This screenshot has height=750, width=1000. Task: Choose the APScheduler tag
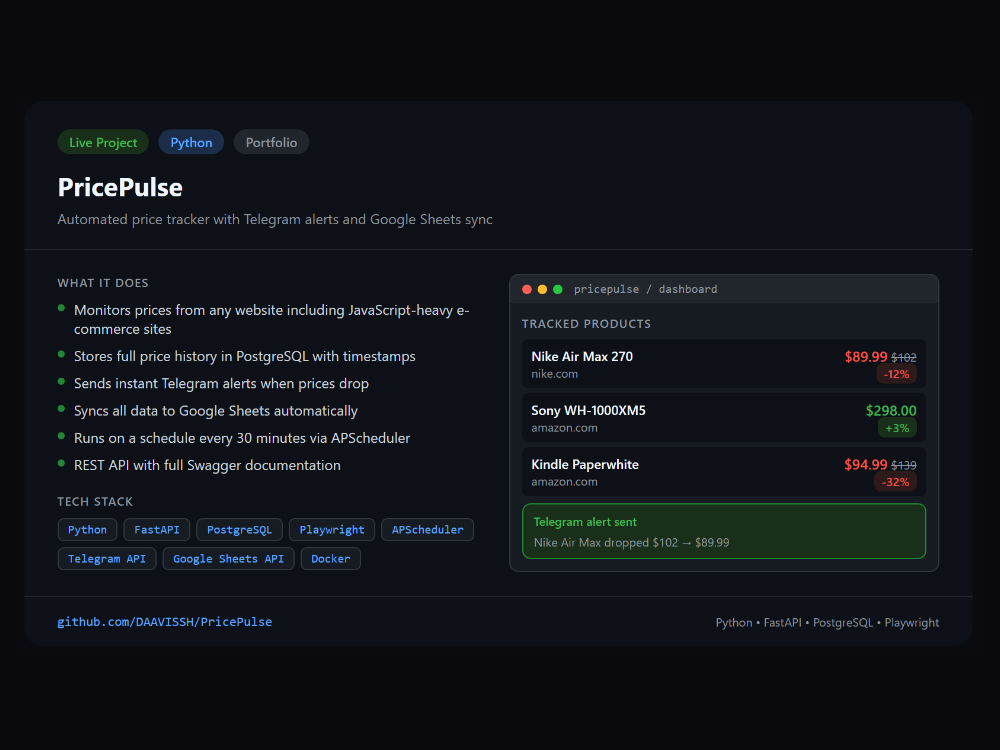coord(427,530)
